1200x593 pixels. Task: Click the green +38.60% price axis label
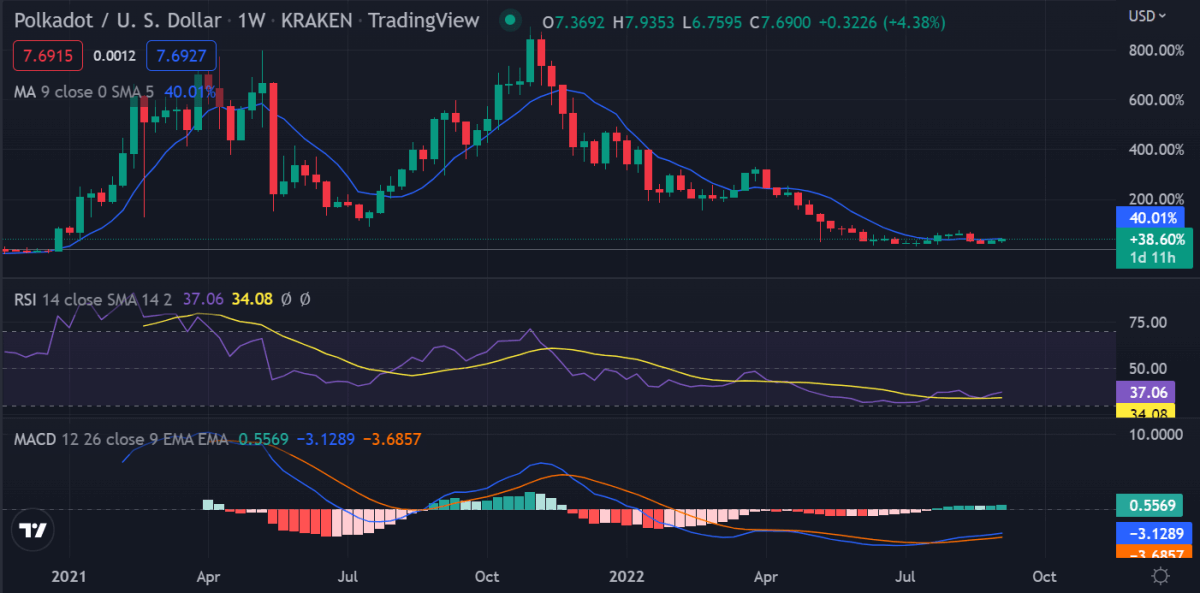(x=1149, y=240)
